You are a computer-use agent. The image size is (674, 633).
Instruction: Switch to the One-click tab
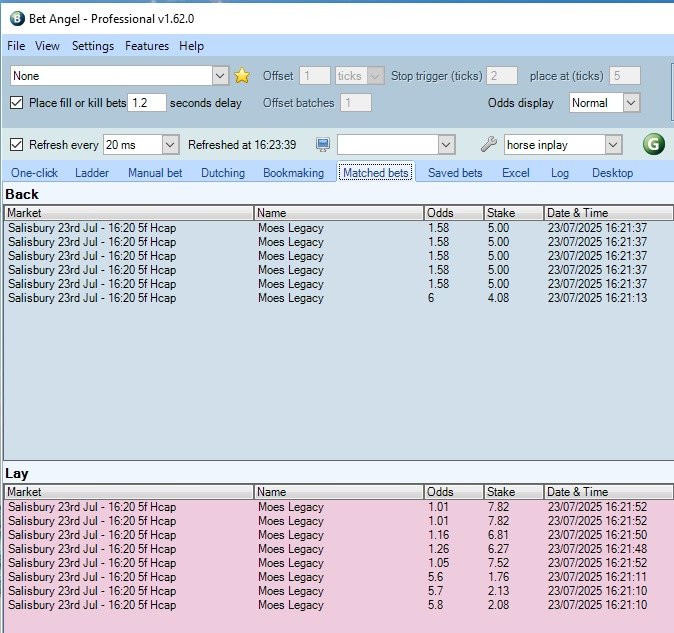[x=34, y=173]
